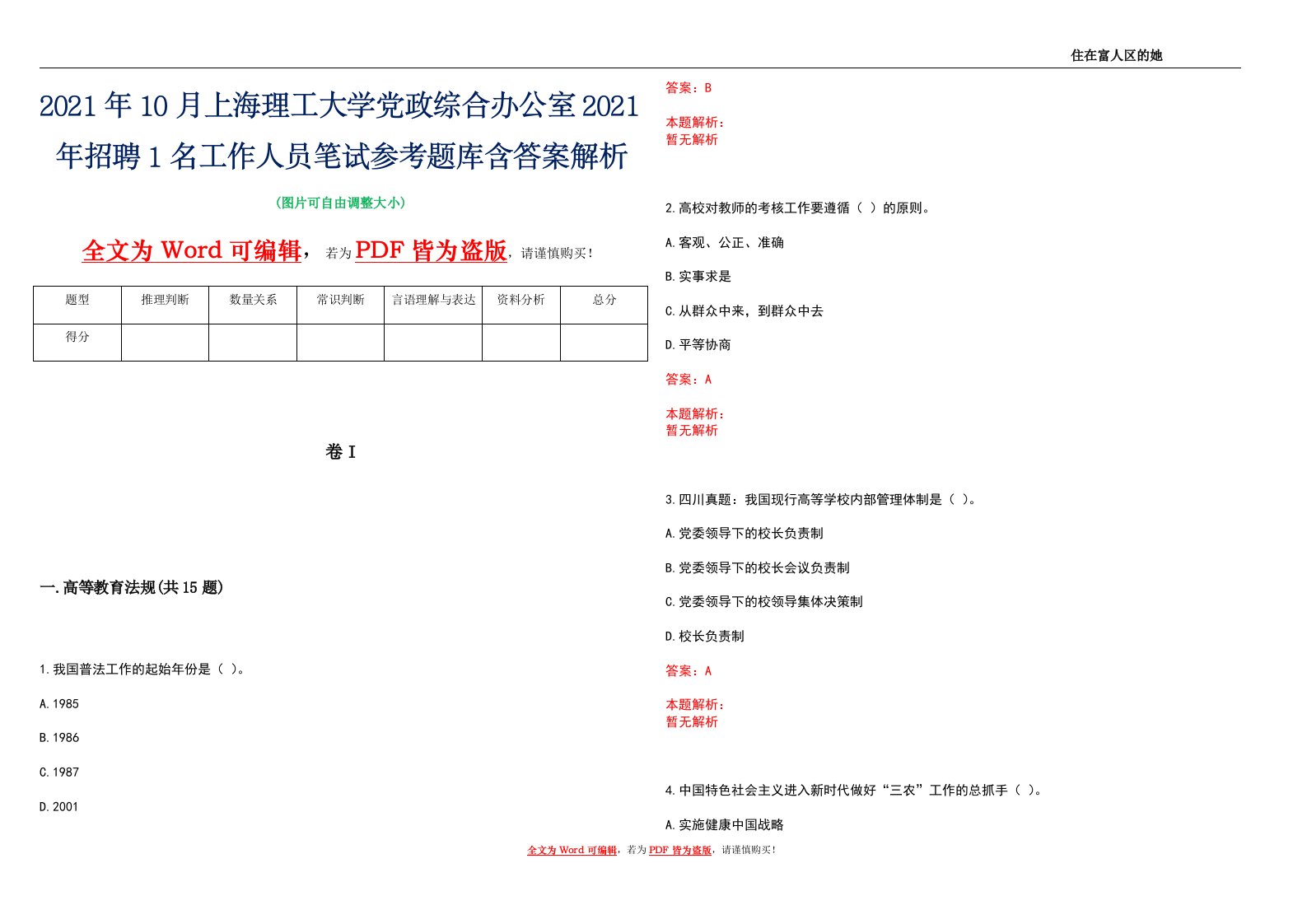Click question 2 about 高校对教师的考核工作
1307x924 pixels.
(800, 208)
